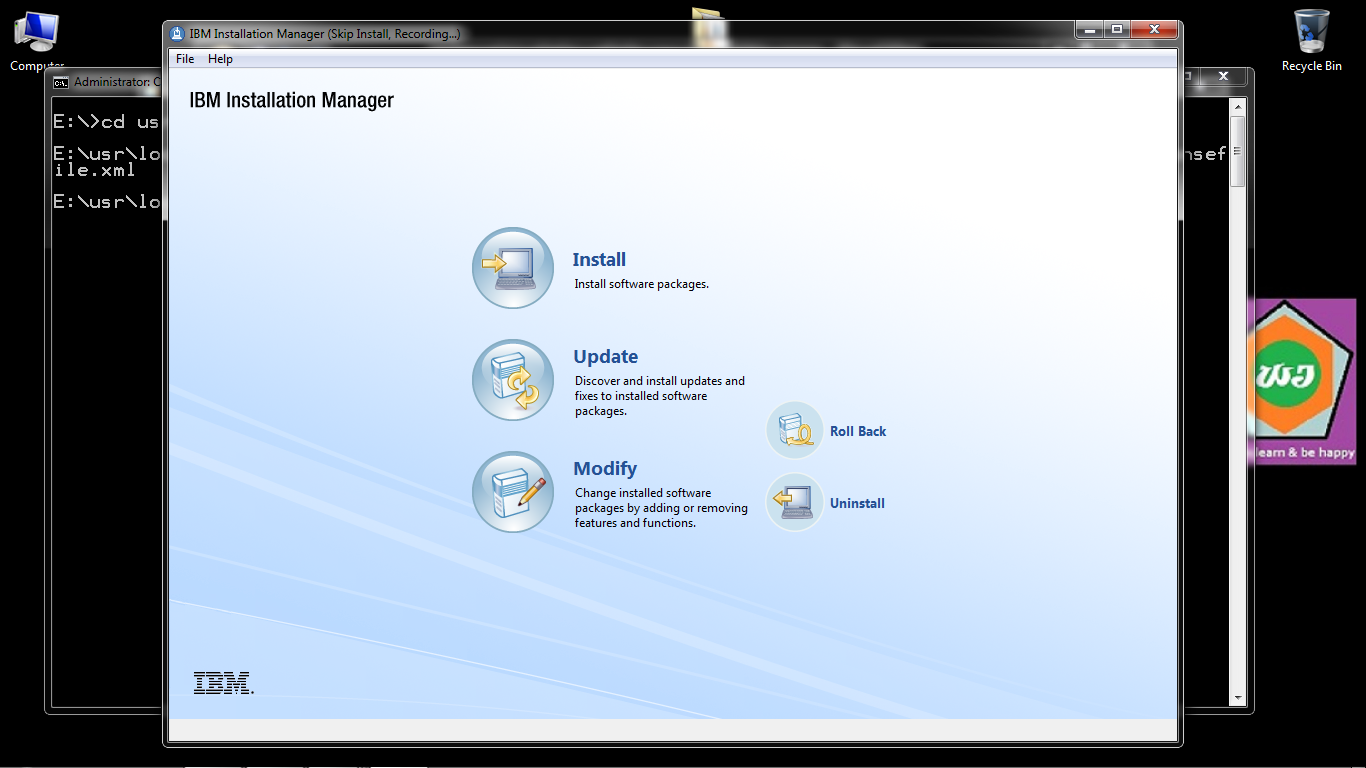Click the Command Prompt scrollbar down arrow
Viewport: 1366px width, 768px height.
tap(1238, 698)
